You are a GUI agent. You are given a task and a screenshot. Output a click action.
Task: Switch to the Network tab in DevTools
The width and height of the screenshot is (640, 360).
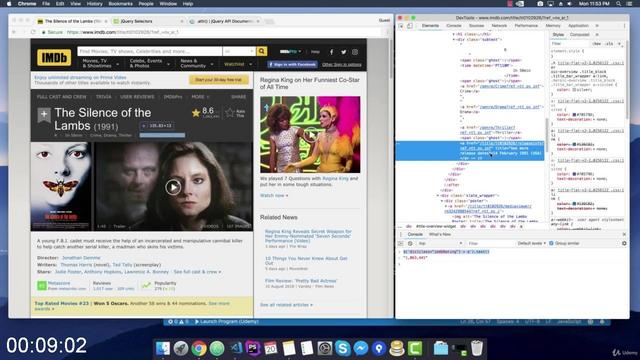pyautogui.click(x=499, y=26)
